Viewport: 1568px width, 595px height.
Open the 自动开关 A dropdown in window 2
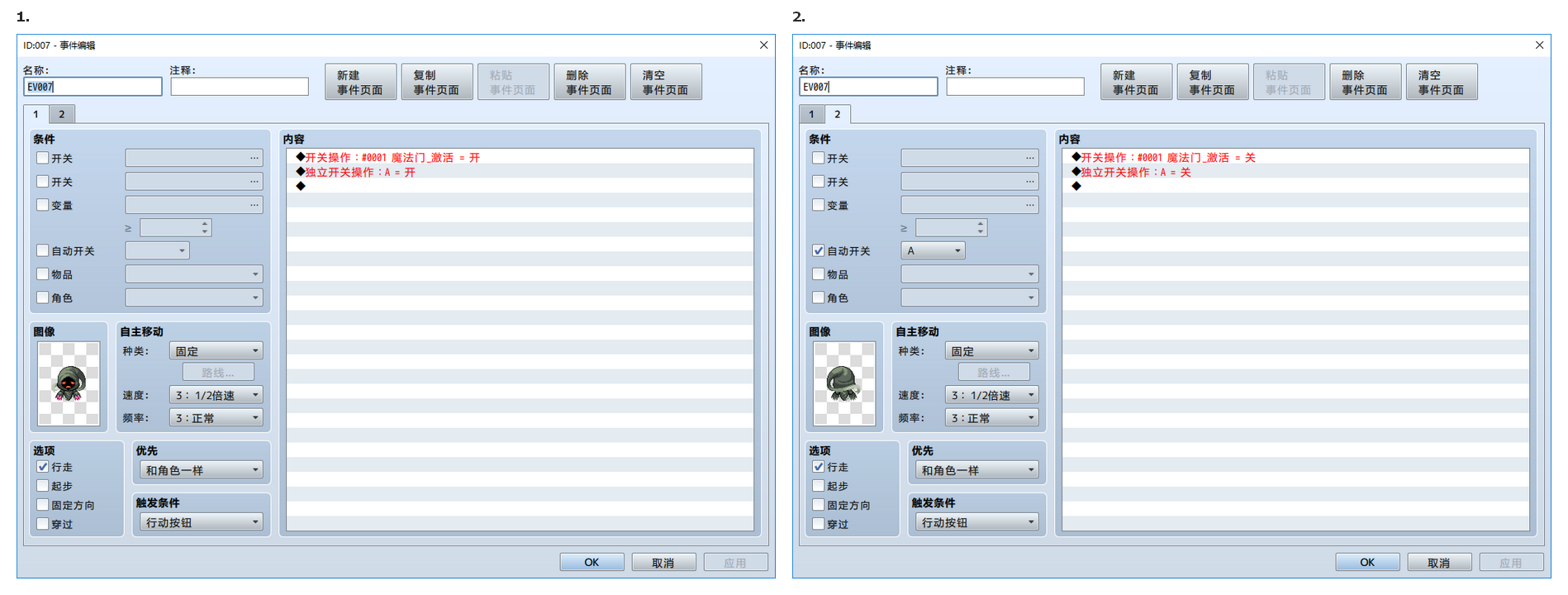[933, 250]
